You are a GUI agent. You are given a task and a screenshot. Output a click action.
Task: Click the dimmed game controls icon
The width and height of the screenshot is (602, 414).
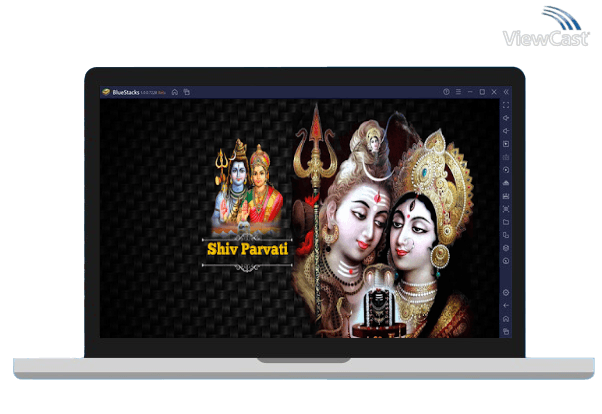[x=506, y=157]
